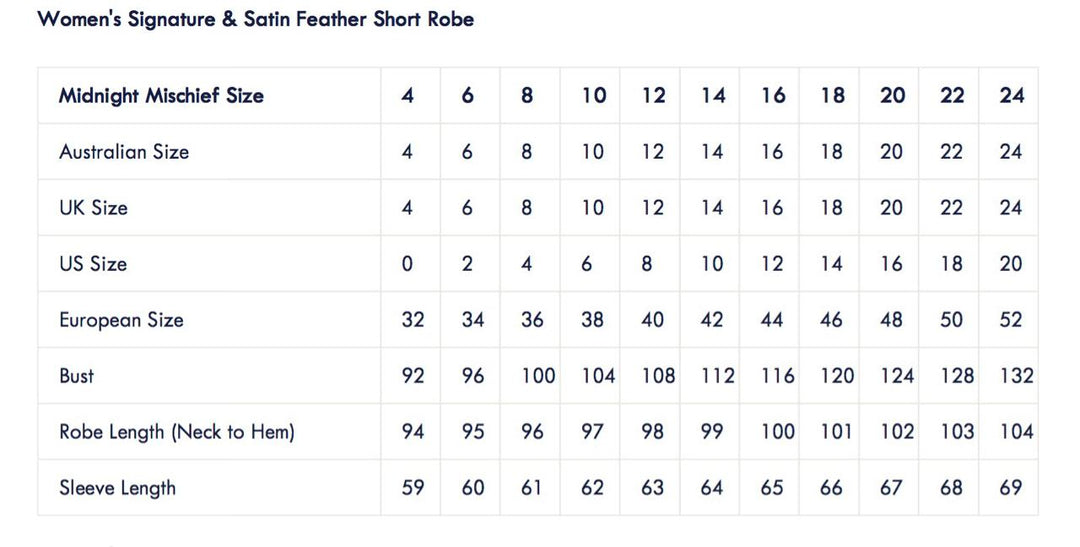Click the European Size value 52
Viewport: 1080px width, 547px height.
point(1011,320)
